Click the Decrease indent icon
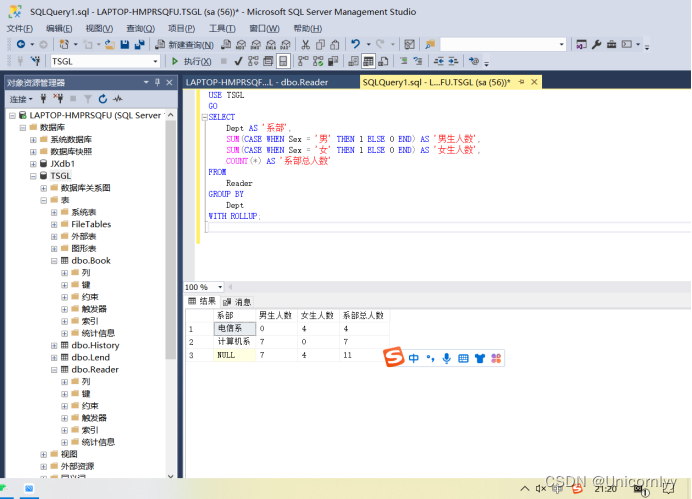Image resolution: width=692 pixels, height=499 pixels. (438, 61)
